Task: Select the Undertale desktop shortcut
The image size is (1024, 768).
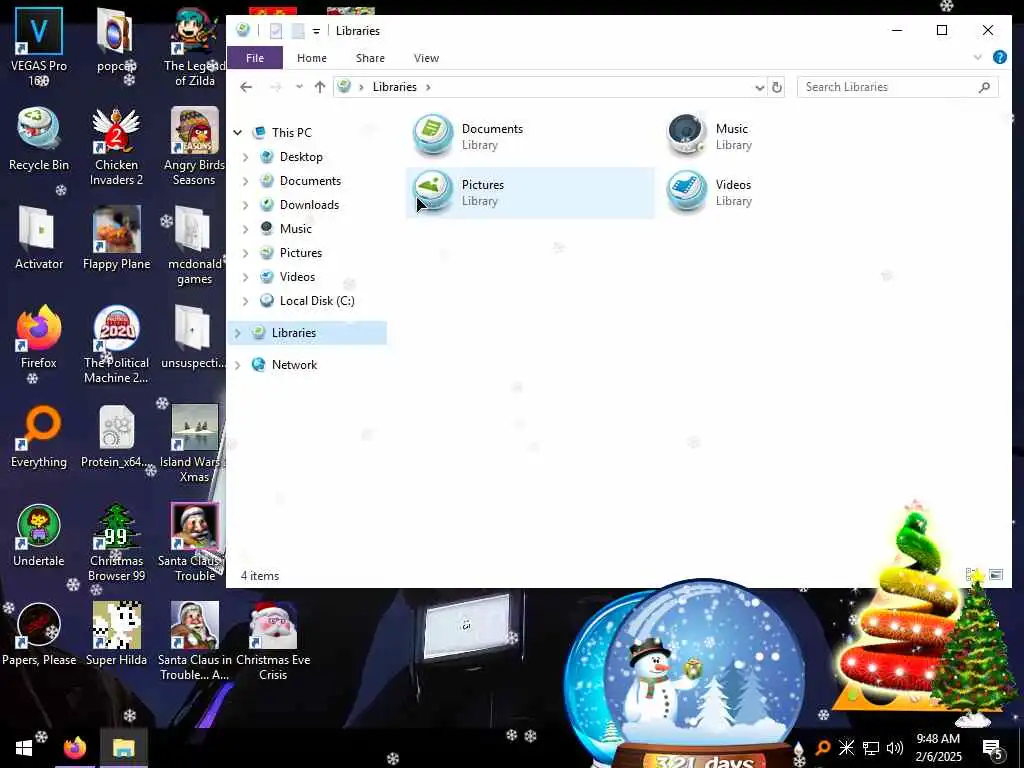Action: click(x=39, y=536)
